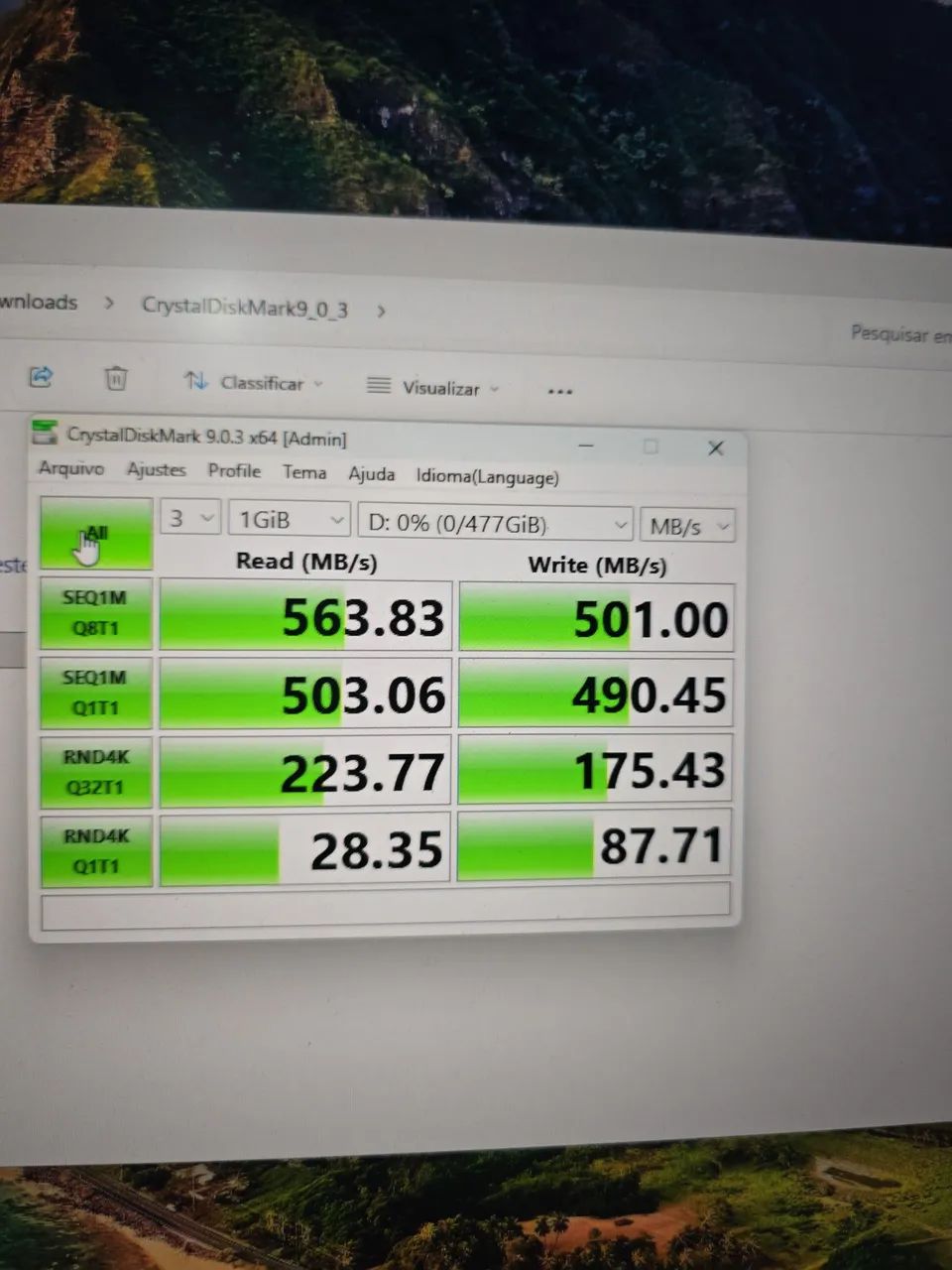Screen dimensions: 952x1270
Task: Open the Idioma(Language) menu
Action: (x=487, y=476)
